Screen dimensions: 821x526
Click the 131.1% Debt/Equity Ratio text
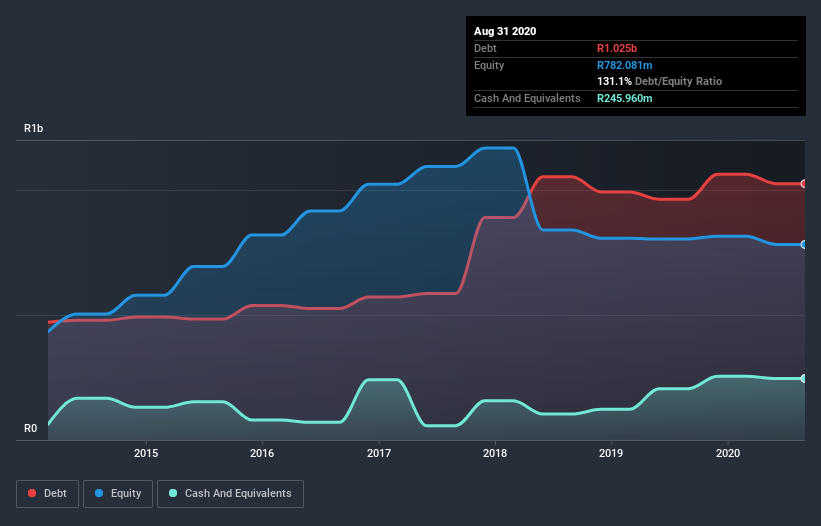(659, 82)
